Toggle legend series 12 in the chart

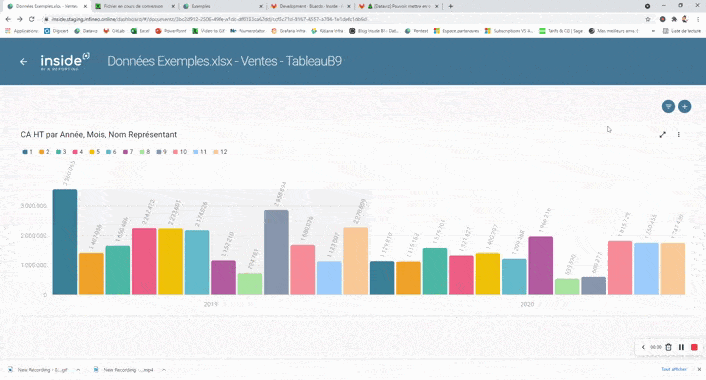pos(220,152)
